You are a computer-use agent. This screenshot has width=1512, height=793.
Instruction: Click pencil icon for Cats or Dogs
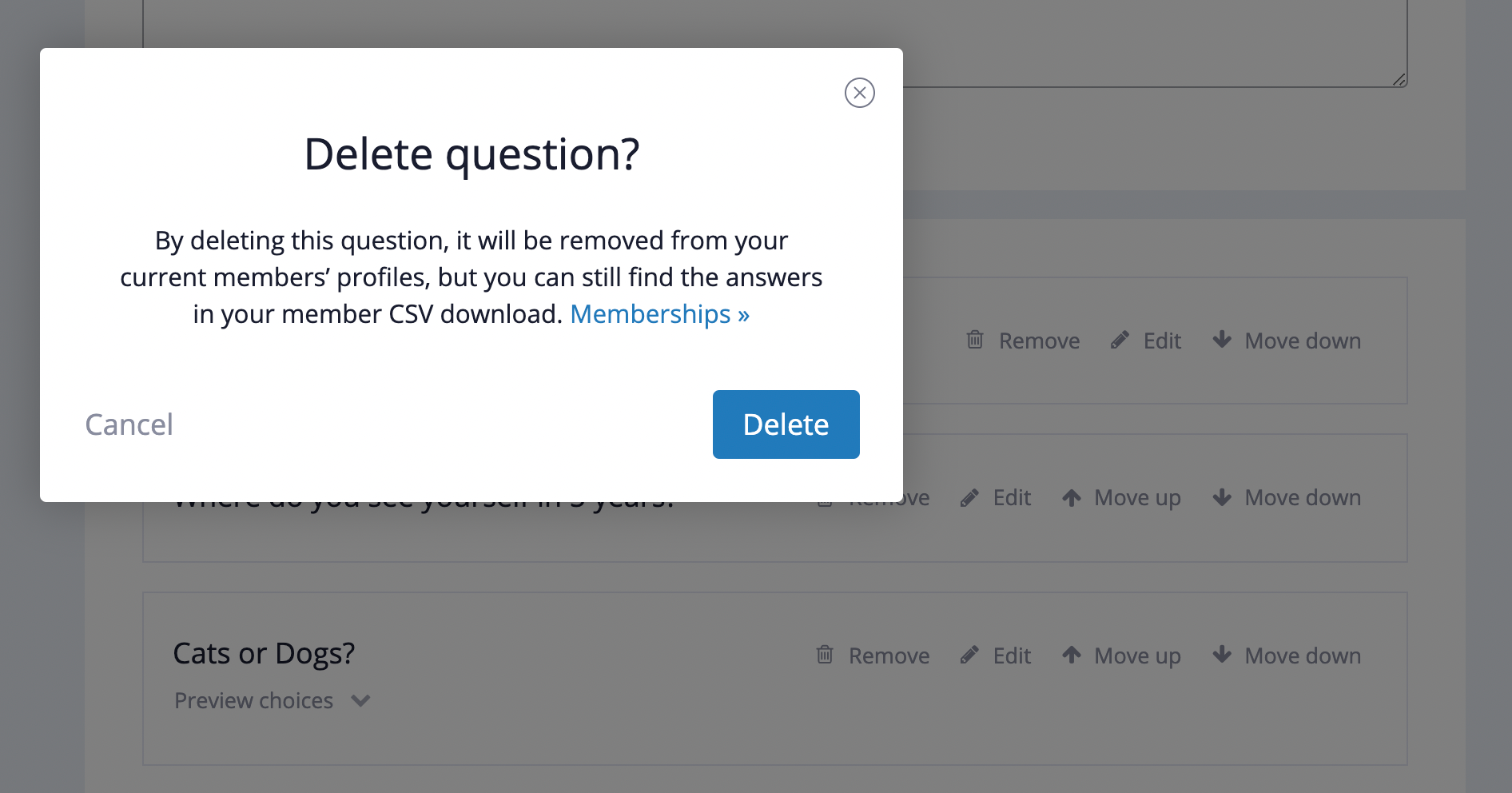(969, 656)
